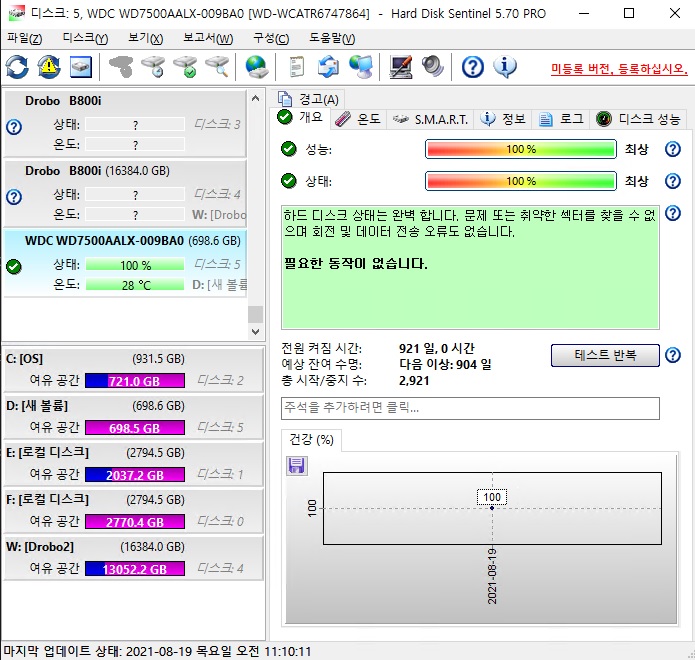Select the WDC WD7500AALX-009BA0 disk title text
Viewport: 695px width, 660px height.
pos(104,241)
